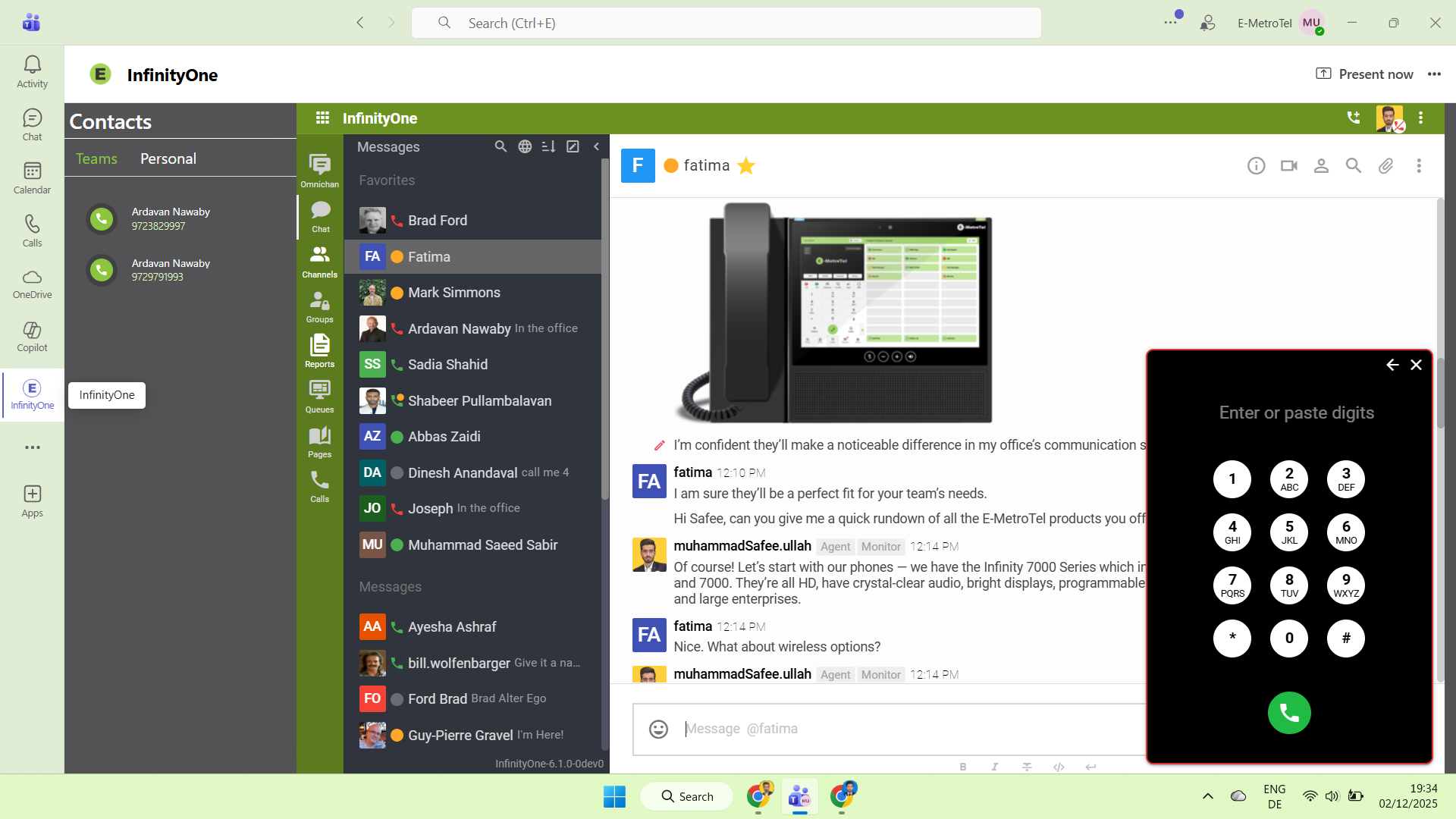Open the emoji picker in message box
The width and height of the screenshot is (1456, 819).
tap(658, 729)
